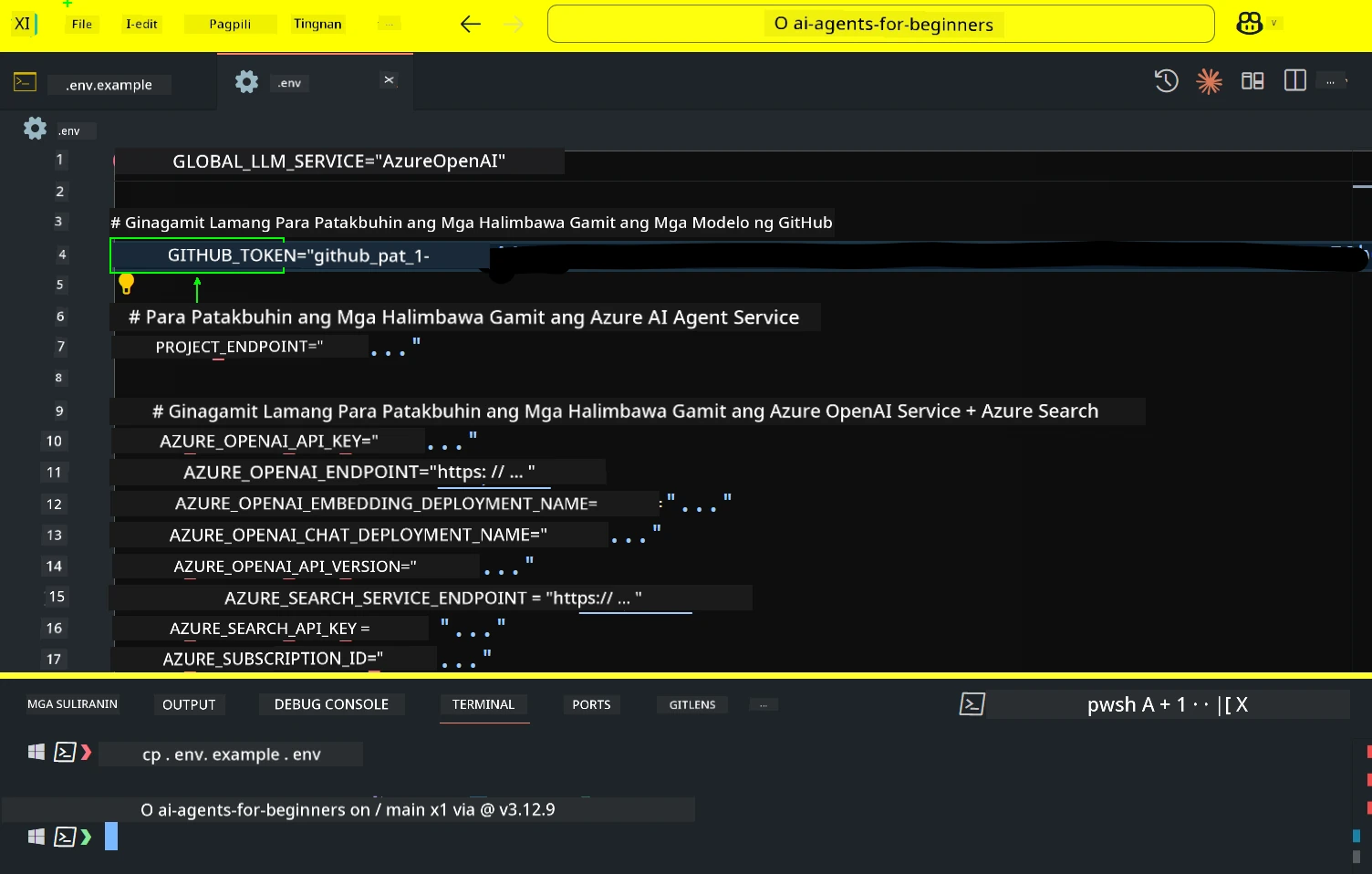
Task: Click the orange Claude starburst icon
Action: point(1209,81)
